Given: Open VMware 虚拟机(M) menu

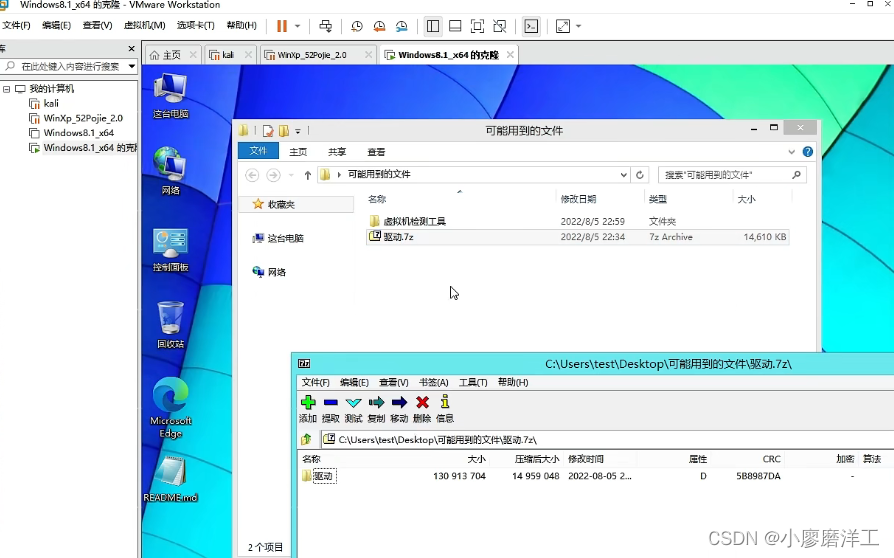Looking at the screenshot, I should [144, 26].
